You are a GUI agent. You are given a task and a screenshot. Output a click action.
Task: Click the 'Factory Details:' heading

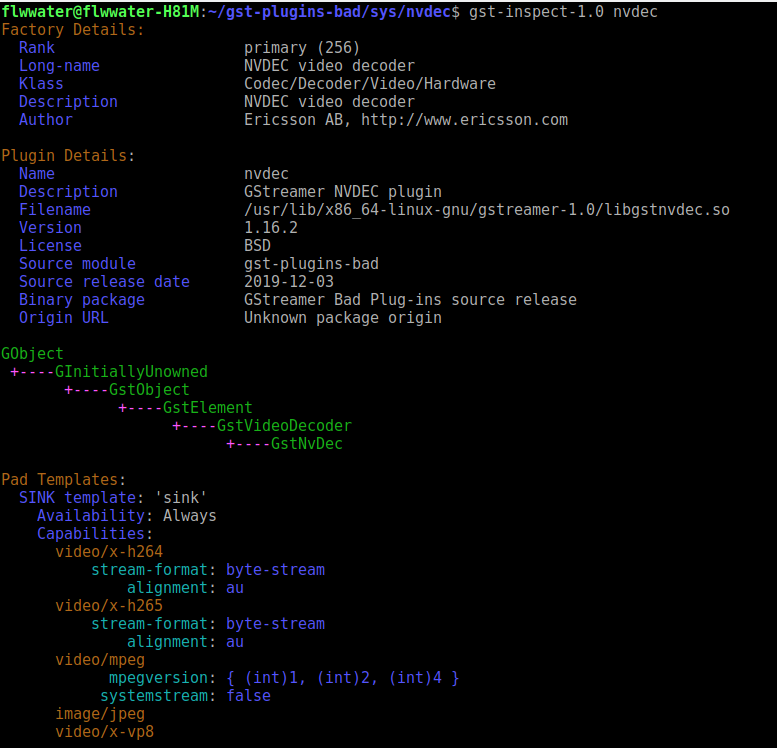(72, 30)
